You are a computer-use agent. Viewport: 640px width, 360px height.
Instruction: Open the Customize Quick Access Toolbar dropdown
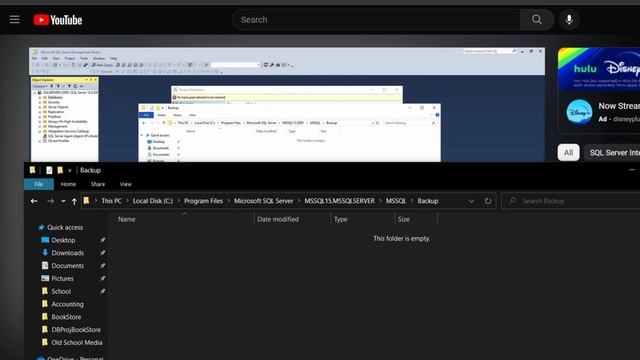(x=70, y=171)
